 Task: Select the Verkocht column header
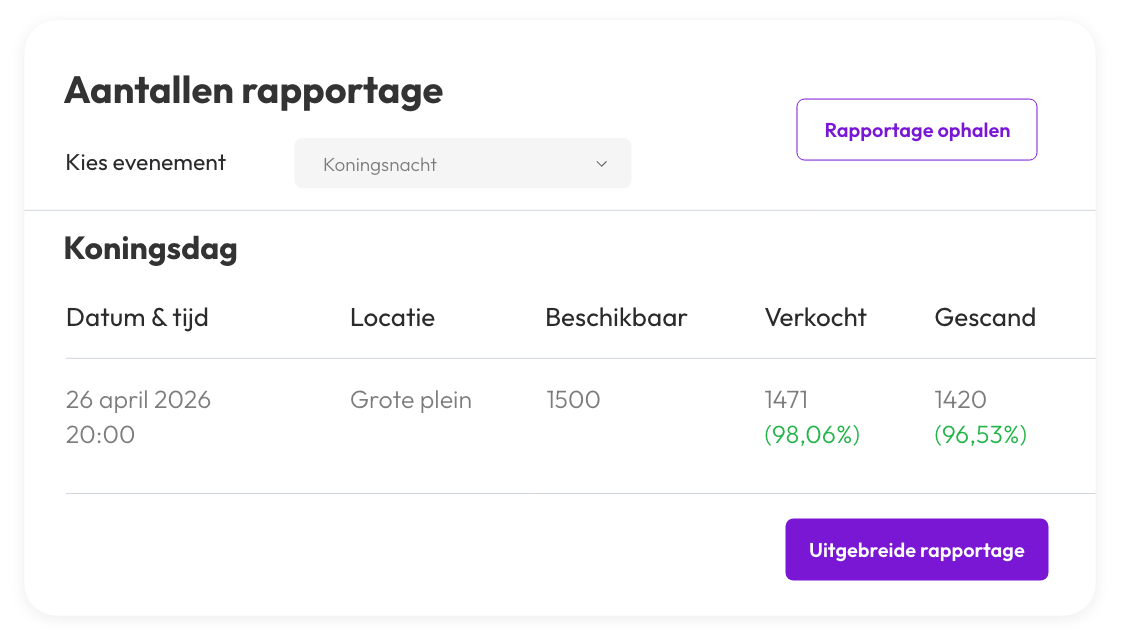(815, 318)
